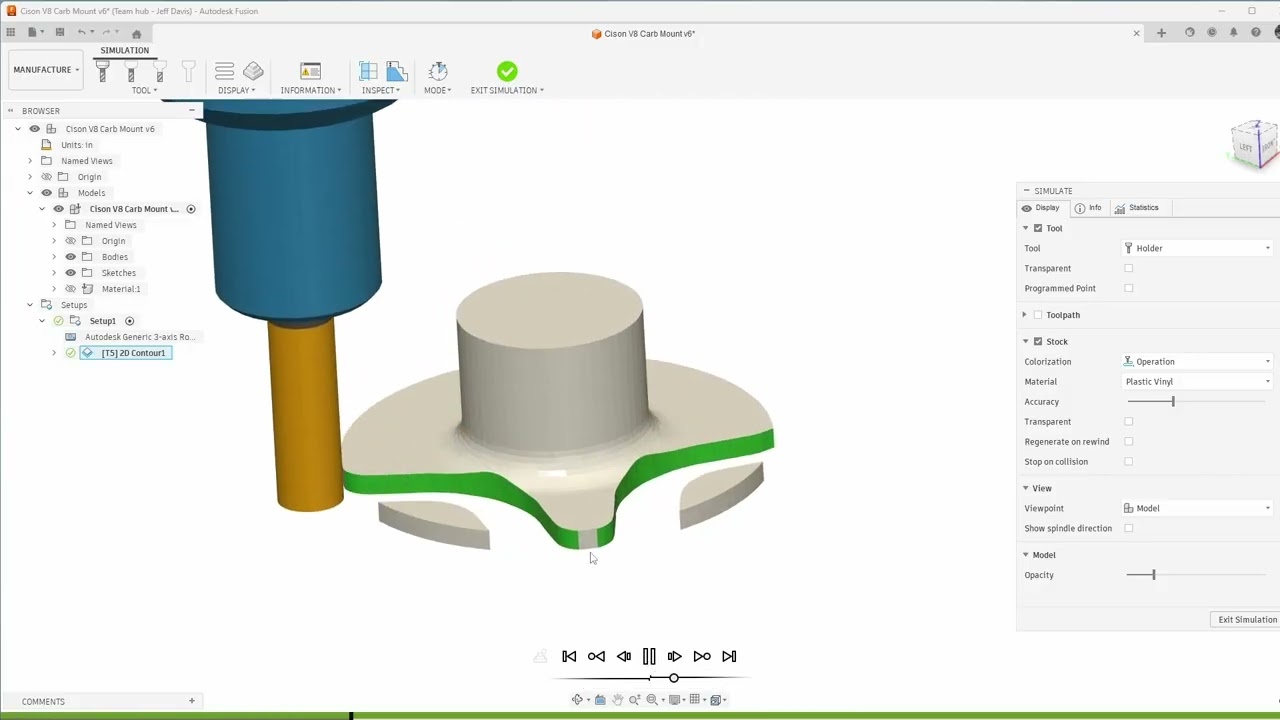1280x720 pixels.
Task: Open the data panel grid icon
Action: [x=11, y=33]
